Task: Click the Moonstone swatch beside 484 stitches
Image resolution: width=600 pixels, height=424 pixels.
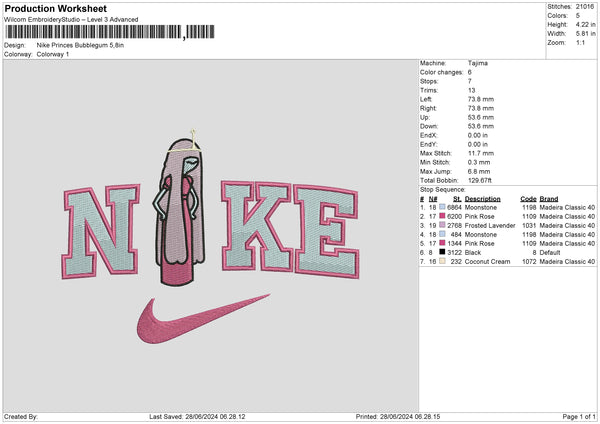Action: pos(442,234)
